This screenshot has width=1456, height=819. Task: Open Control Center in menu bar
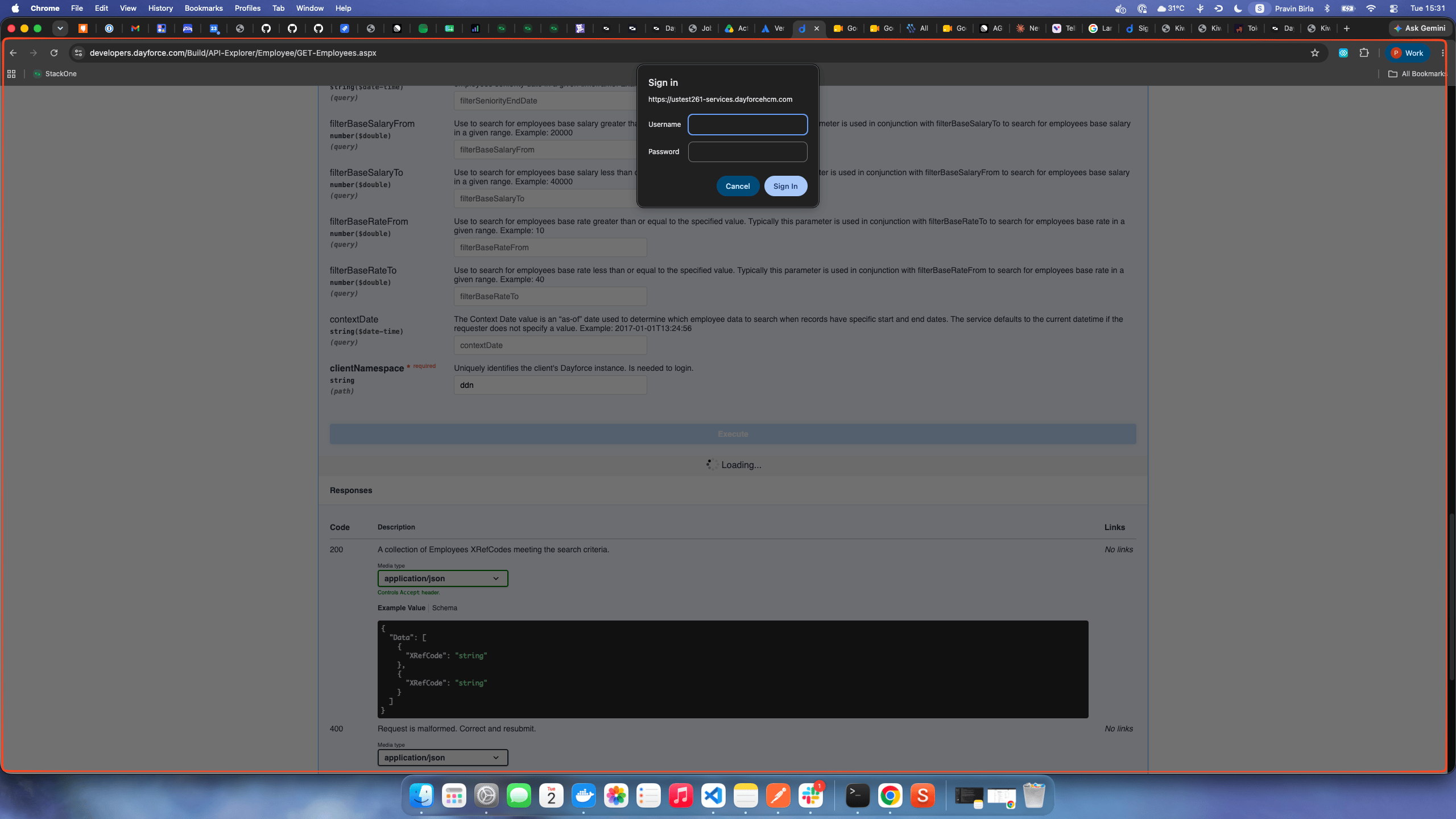click(1393, 9)
